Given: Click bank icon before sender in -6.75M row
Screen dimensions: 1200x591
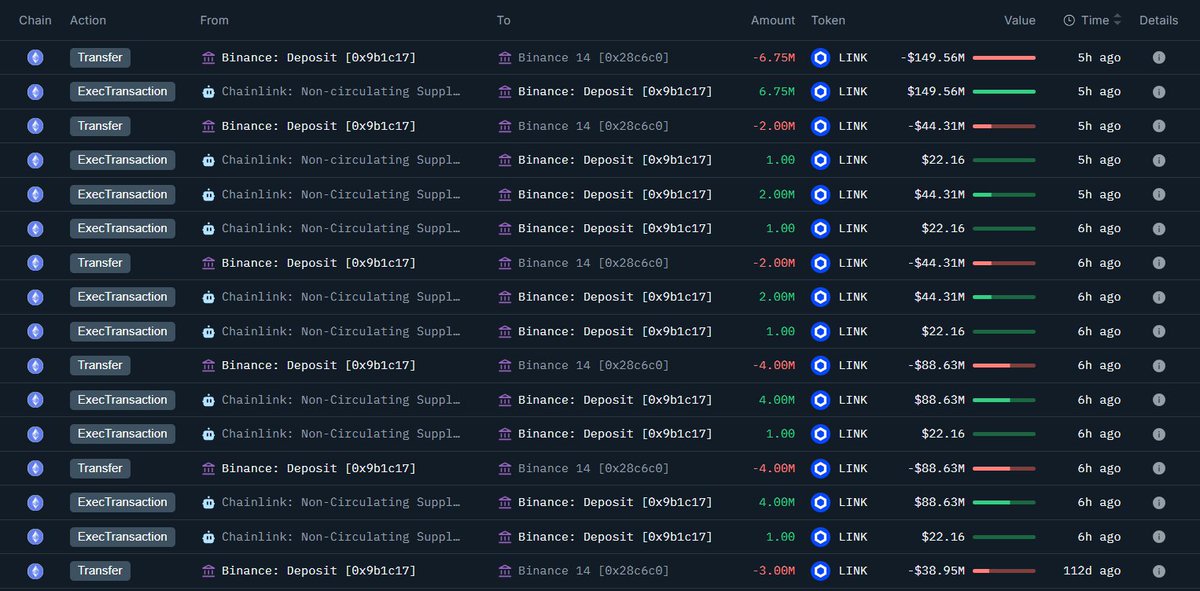Looking at the screenshot, I should coord(208,58).
